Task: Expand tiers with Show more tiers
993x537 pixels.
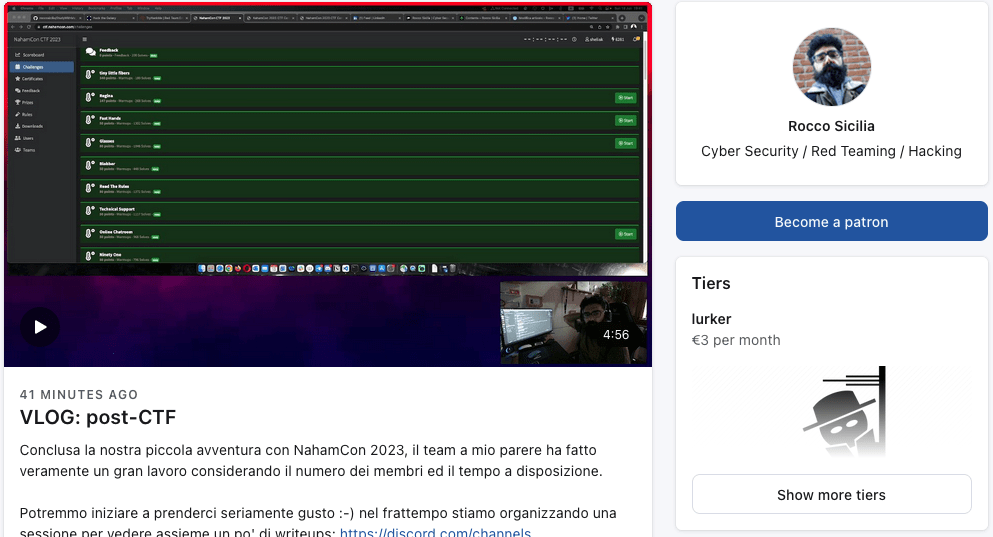Action: pyautogui.click(x=831, y=494)
